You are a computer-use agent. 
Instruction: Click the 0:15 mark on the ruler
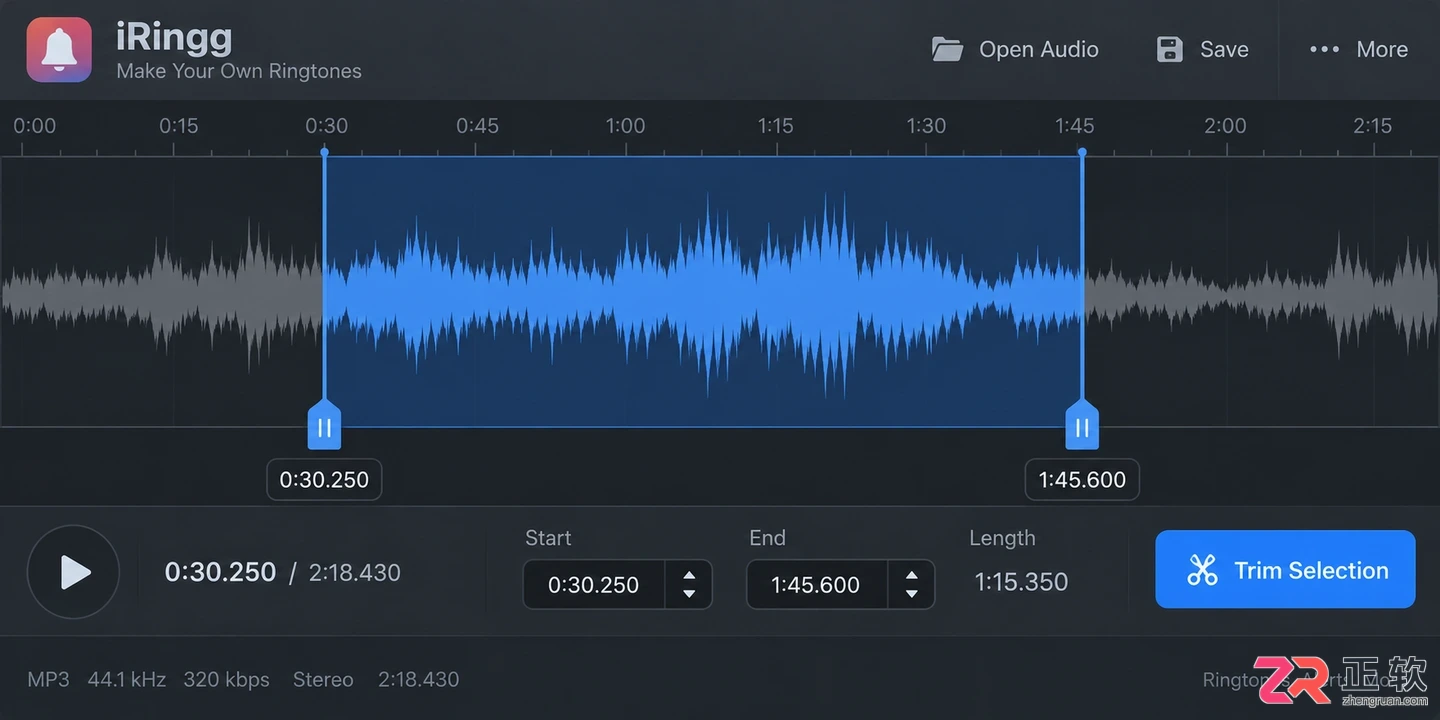[179, 126]
